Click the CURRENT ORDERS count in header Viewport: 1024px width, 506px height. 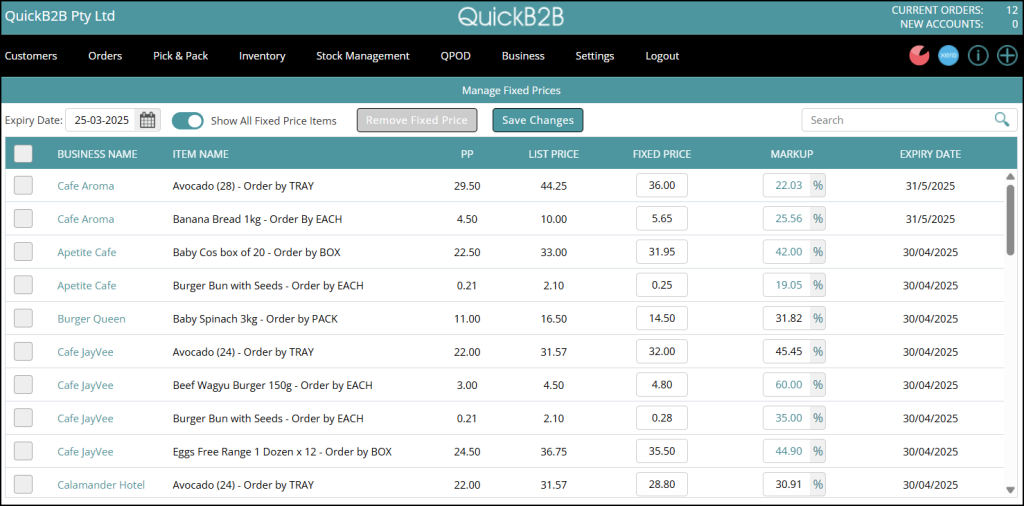[x=1012, y=10]
